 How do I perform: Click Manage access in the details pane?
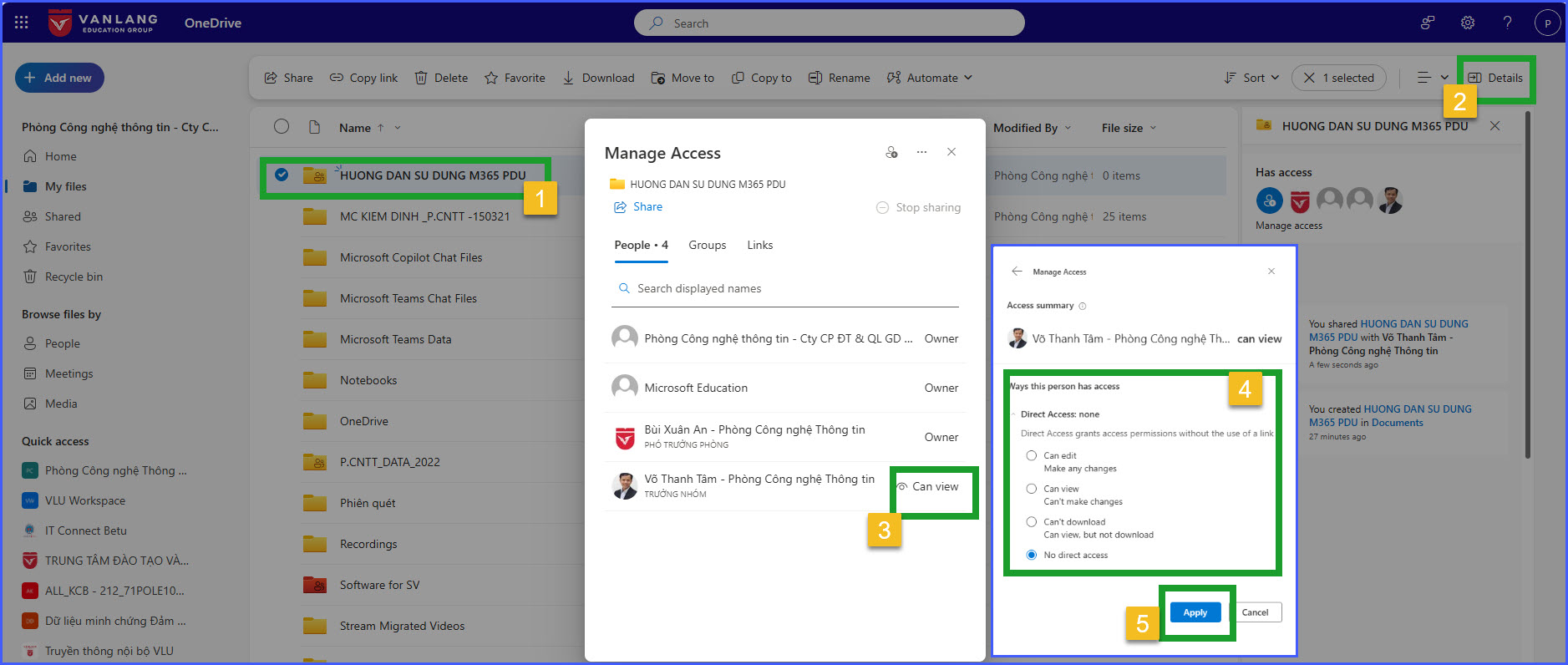coord(1289,226)
